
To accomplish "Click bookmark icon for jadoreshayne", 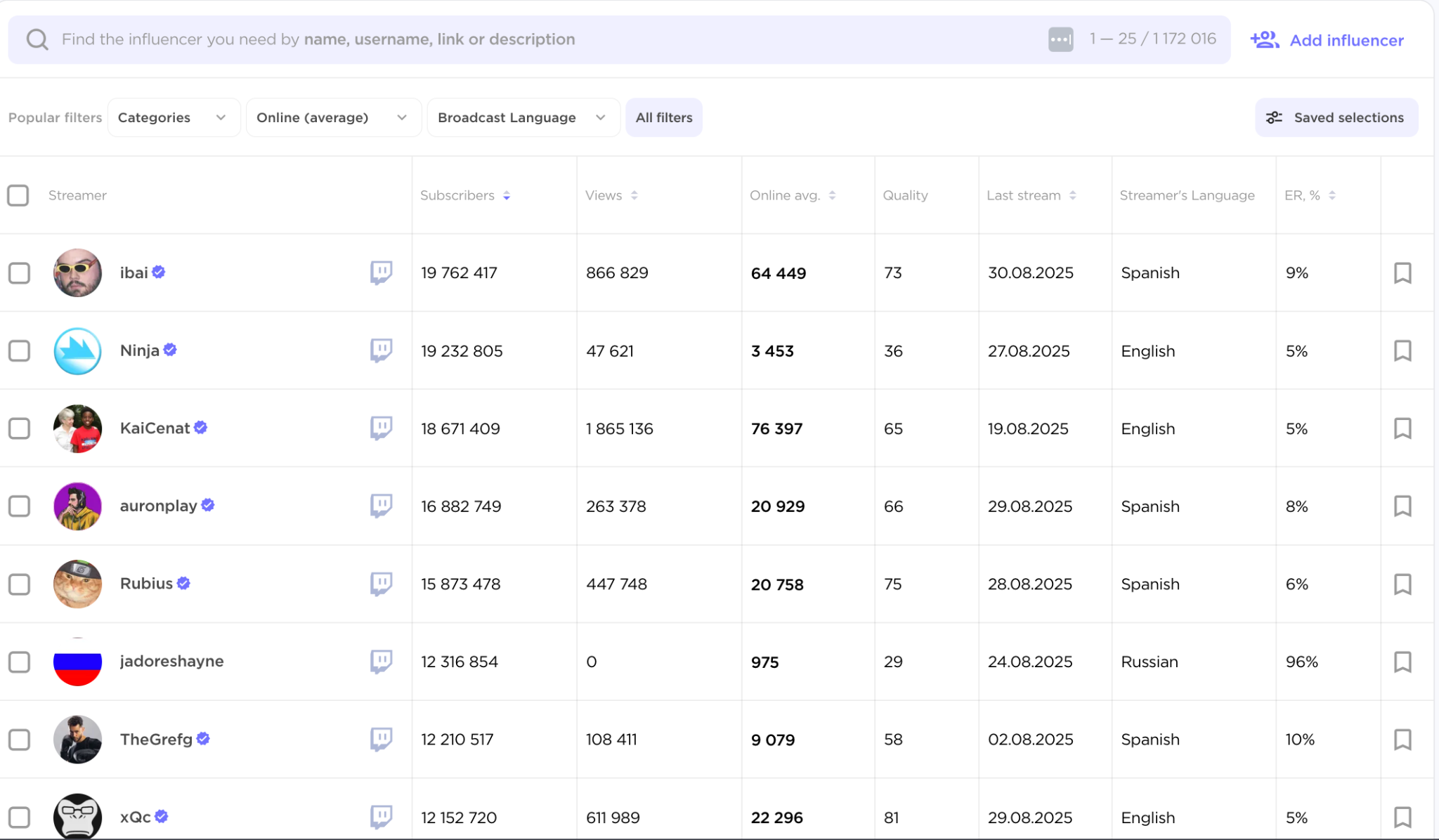I will pyautogui.click(x=1402, y=662).
